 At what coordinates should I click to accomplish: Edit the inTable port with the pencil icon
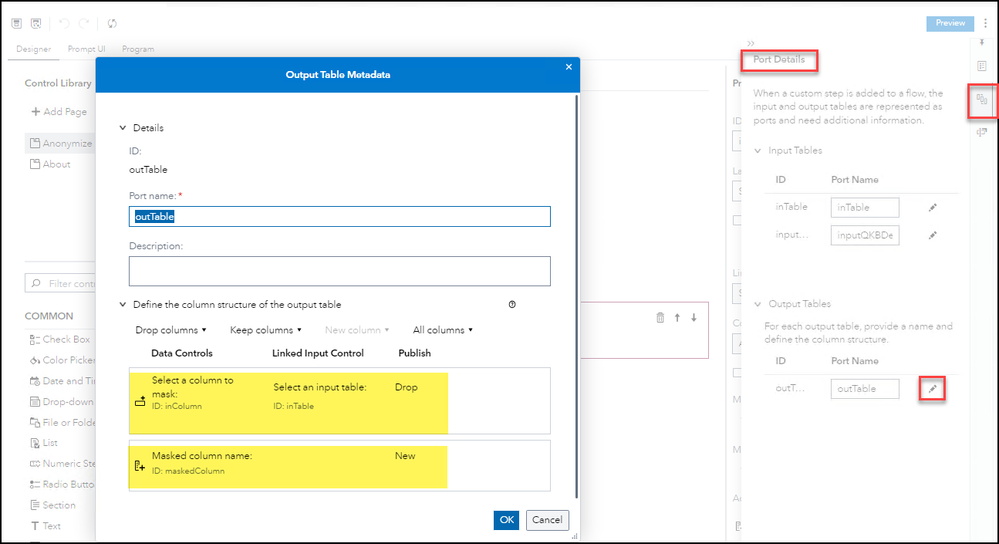click(933, 208)
